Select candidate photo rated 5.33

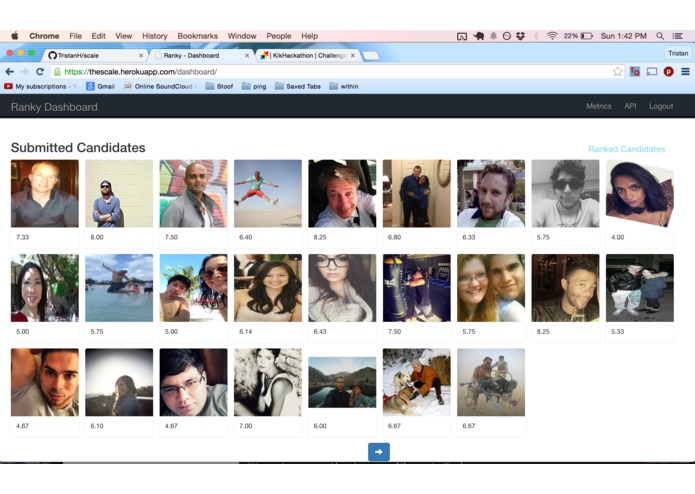pyautogui.click(x=640, y=288)
